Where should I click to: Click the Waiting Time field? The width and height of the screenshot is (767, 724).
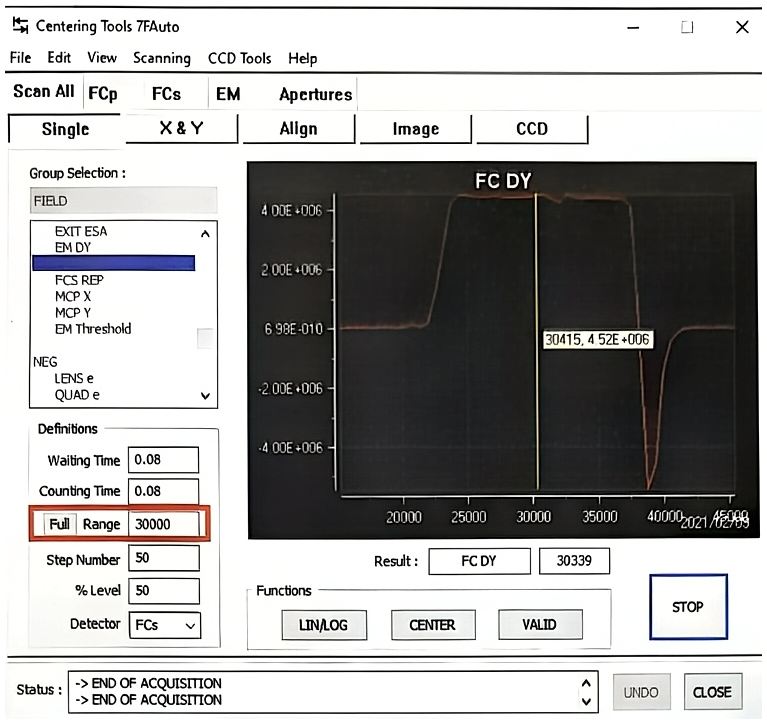coord(163,460)
